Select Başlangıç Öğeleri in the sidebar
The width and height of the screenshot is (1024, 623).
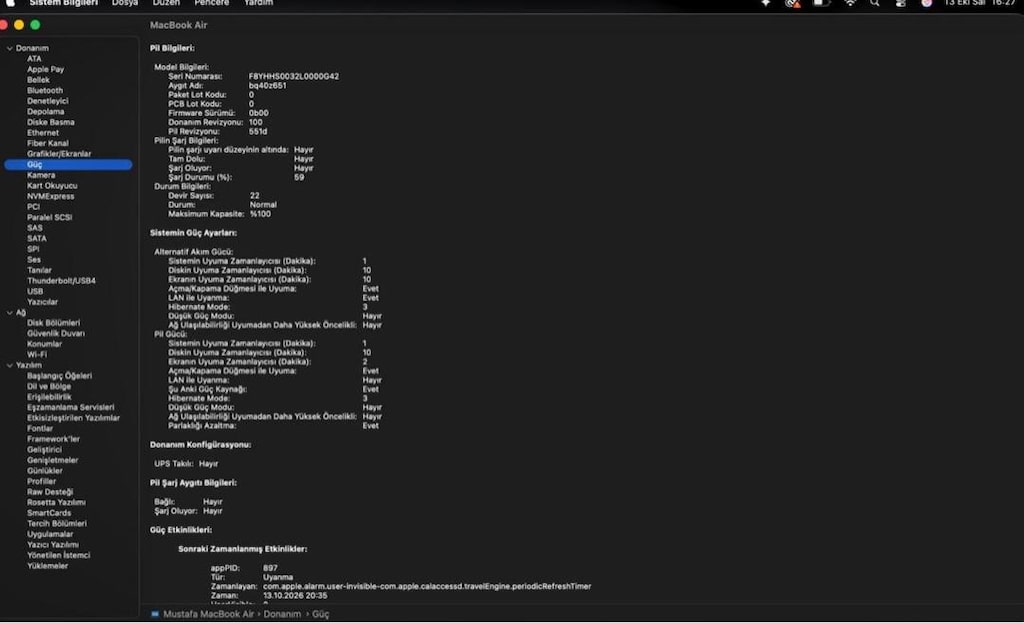(59, 376)
